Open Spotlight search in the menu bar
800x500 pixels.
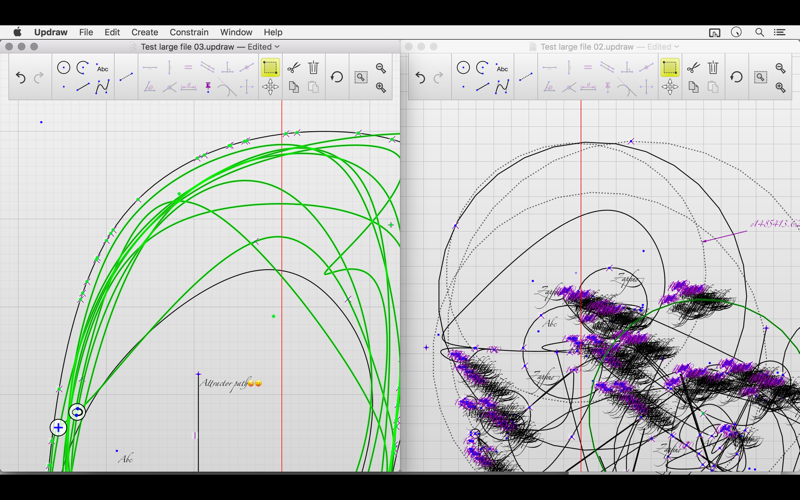click(x=759, y=32)
